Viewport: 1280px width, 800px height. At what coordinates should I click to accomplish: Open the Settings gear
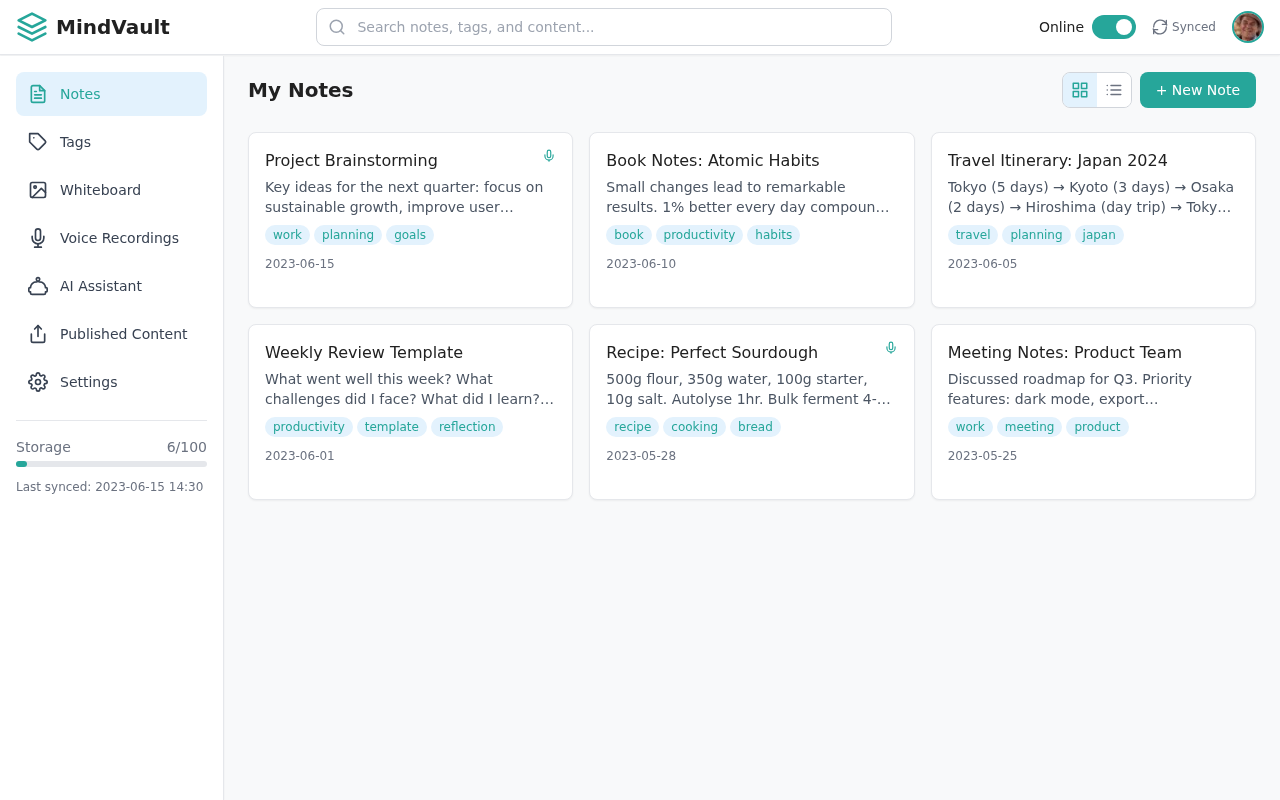(x=88, y=382)
